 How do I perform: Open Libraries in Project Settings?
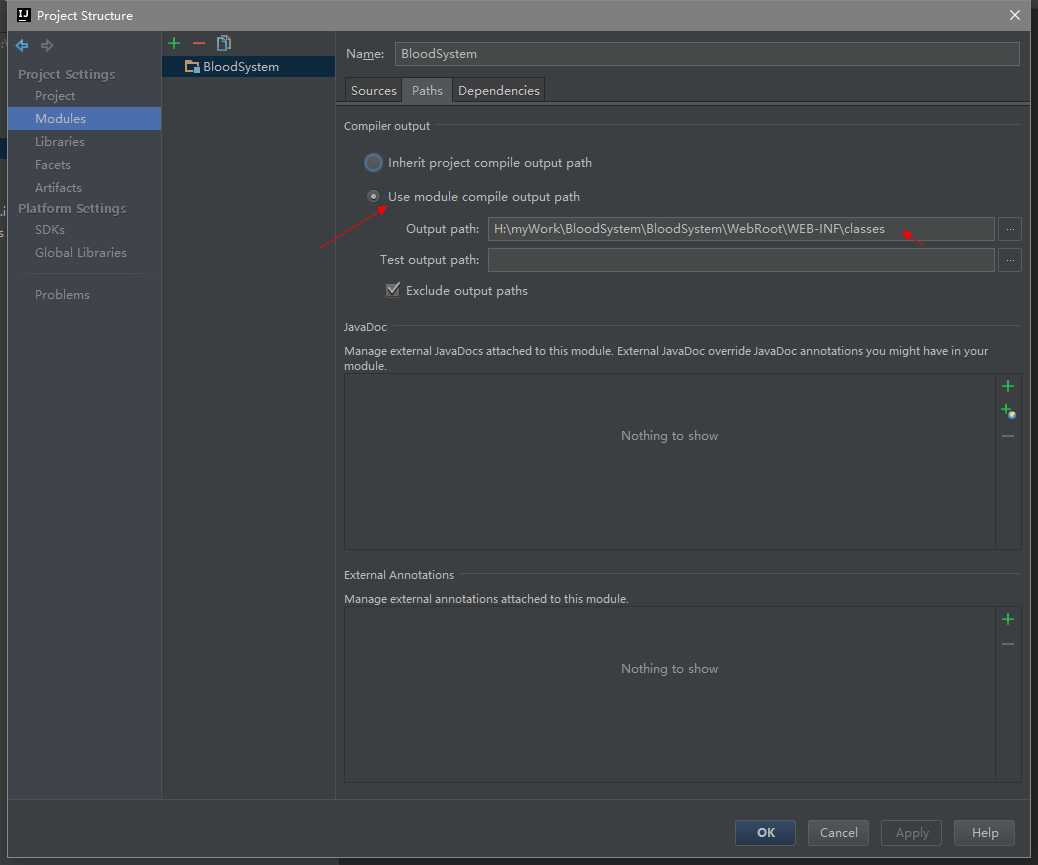coord(60,142)
